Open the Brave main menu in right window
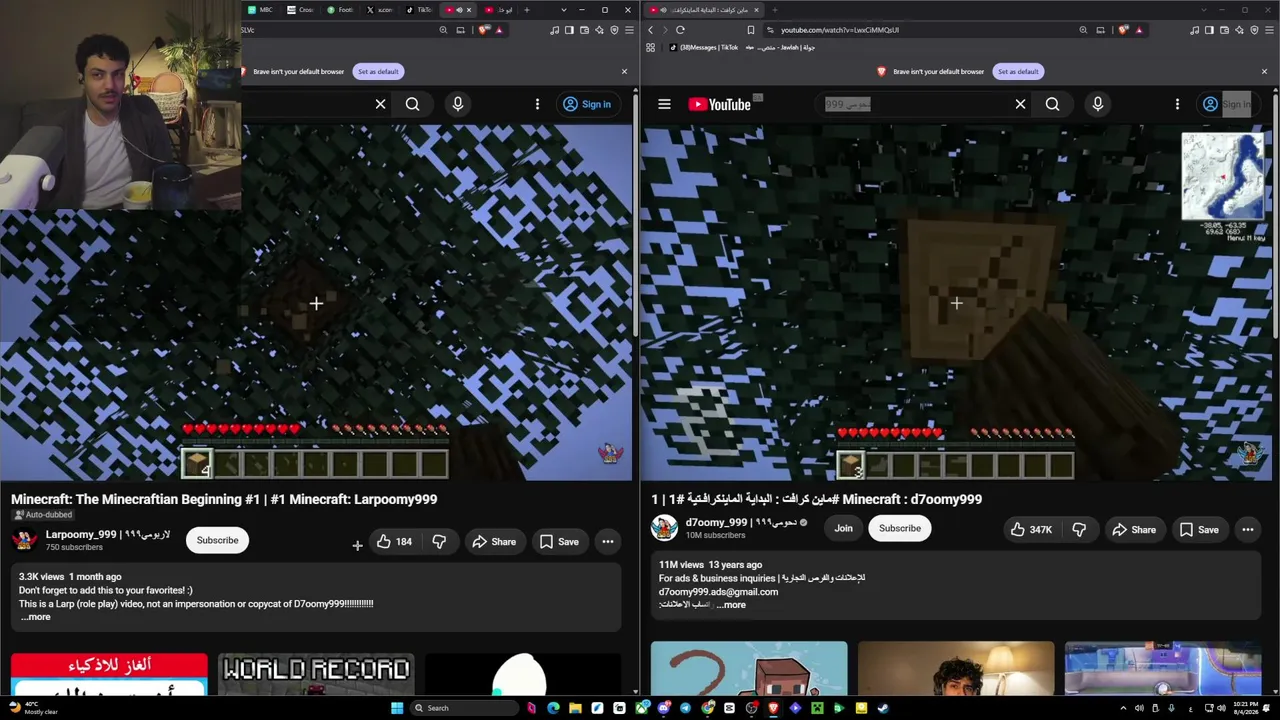The width and height of the screenshot is (1280, 720). pyautogui.click(x=1270, y=30)
